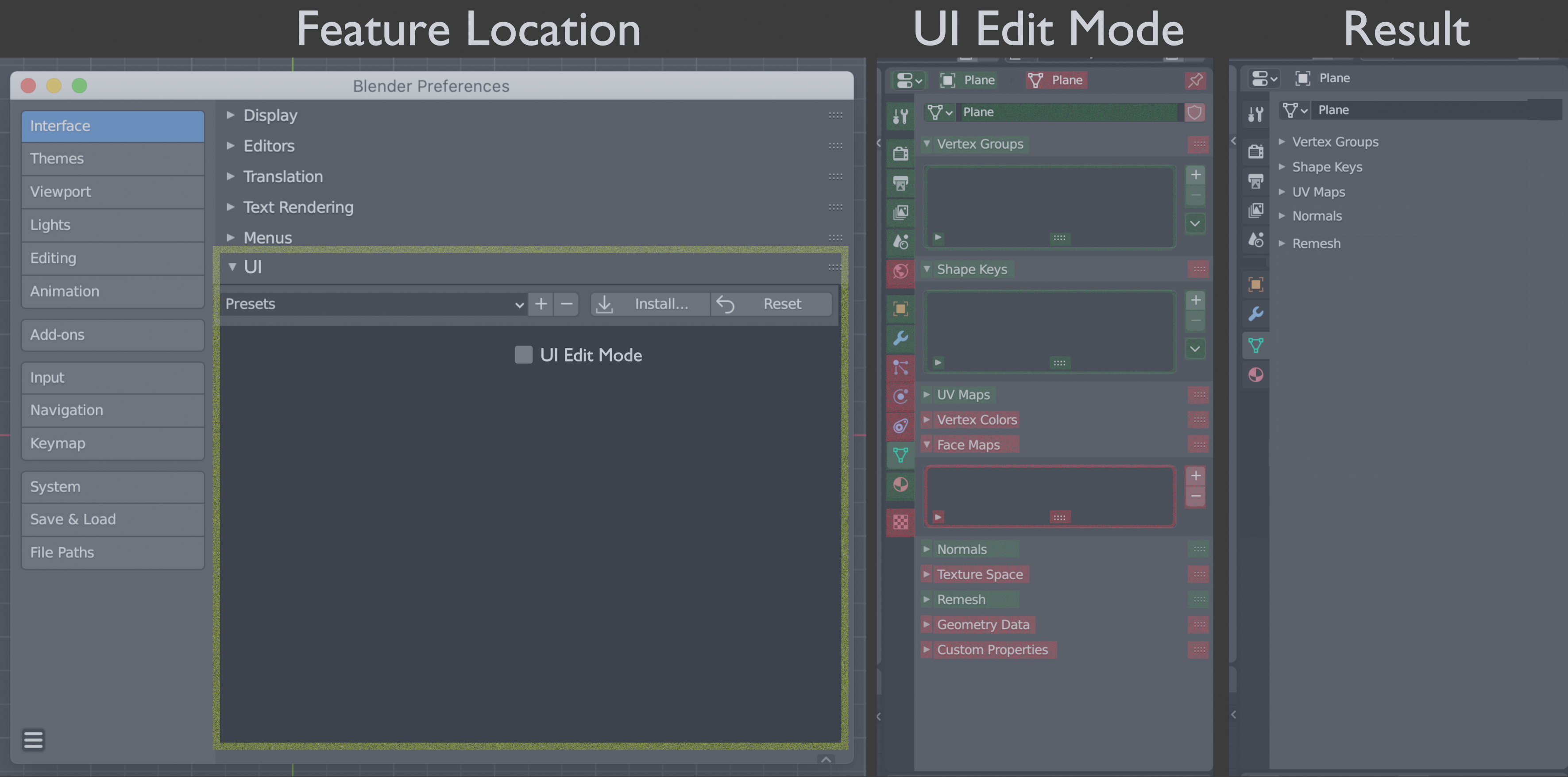Add a vertex group with plus button
The height and width of the screenshot is (777, 1568).
pyautogui.click(x=1195, y=175)
